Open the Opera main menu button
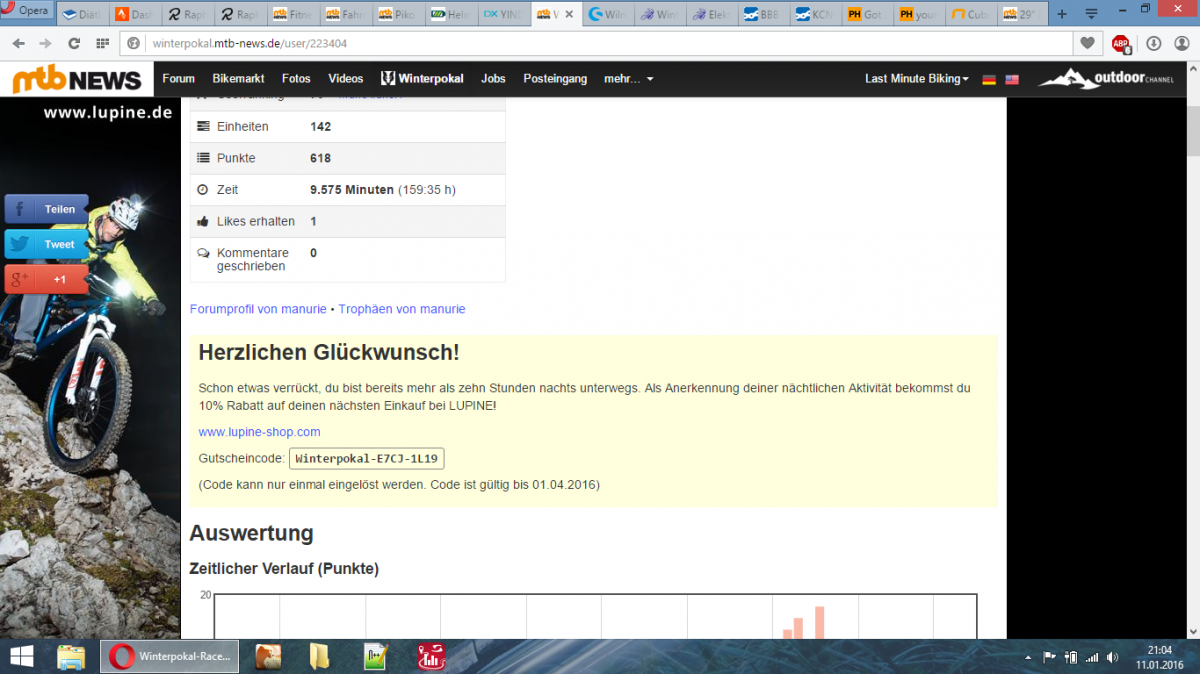Viewport: 1200px width, 674px height. point(28,12)
